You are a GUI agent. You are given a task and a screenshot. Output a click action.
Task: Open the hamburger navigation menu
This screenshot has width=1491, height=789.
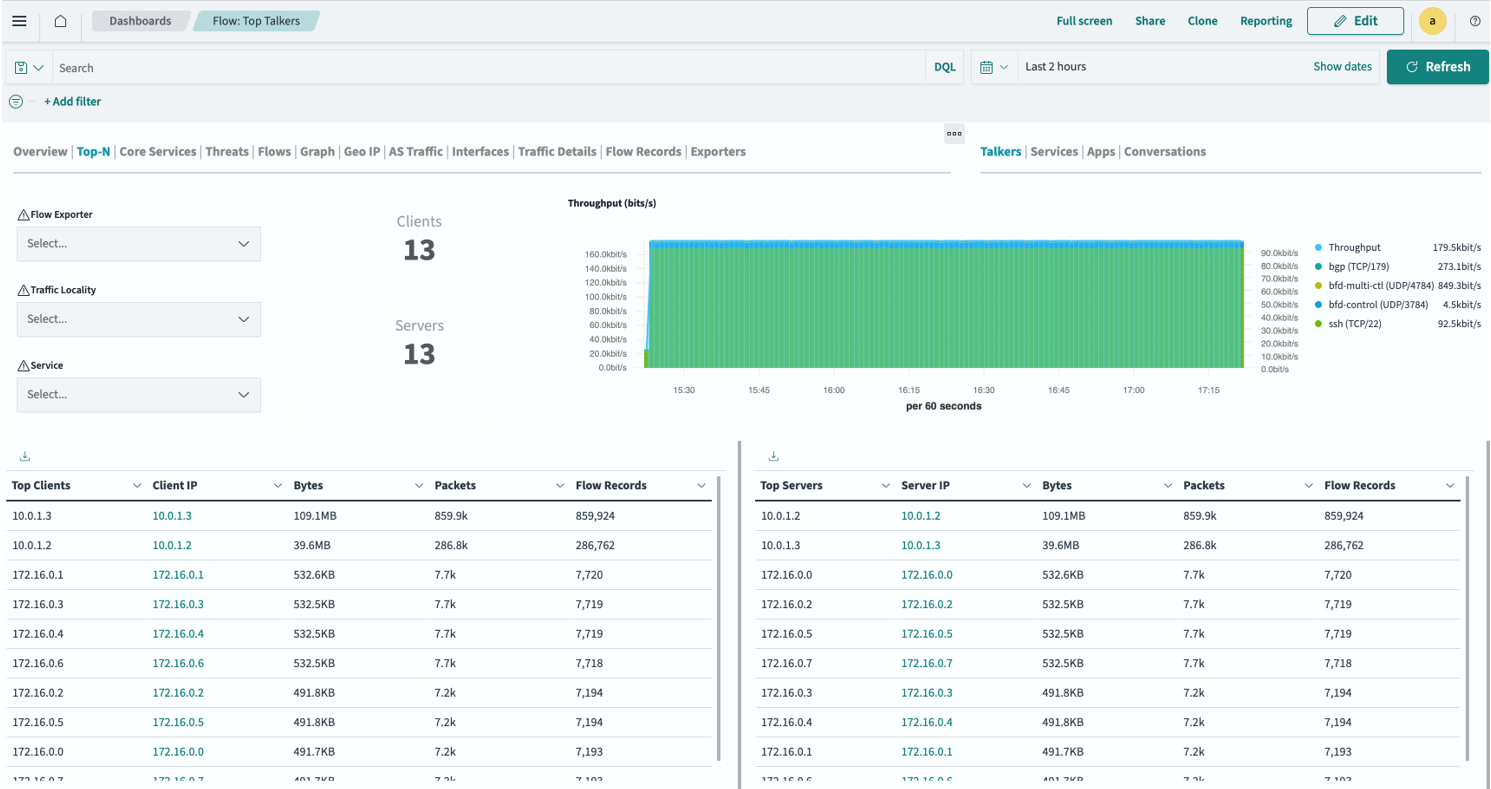(19, 21)
